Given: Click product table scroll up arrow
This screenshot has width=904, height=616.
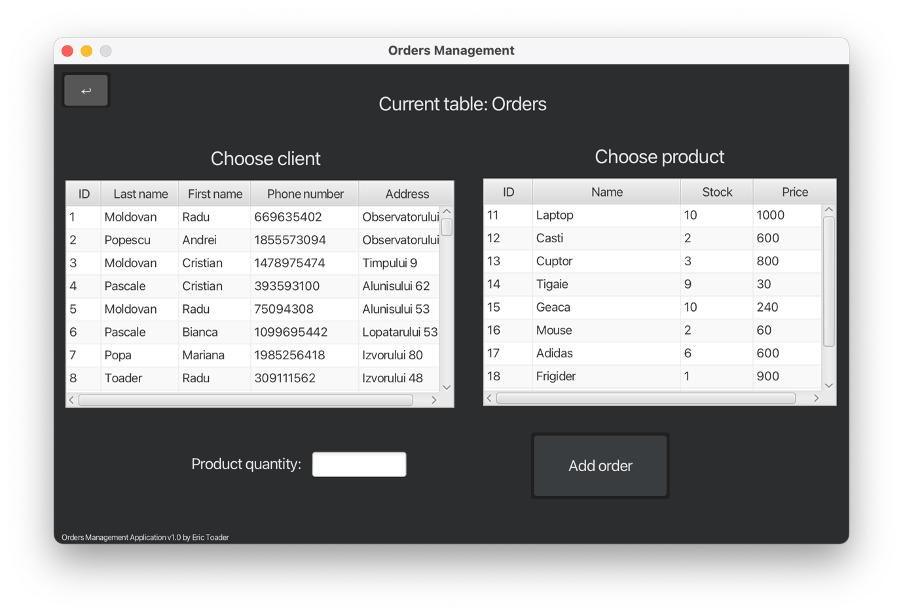Looking at the screenshot, I should tap(828, 210).
